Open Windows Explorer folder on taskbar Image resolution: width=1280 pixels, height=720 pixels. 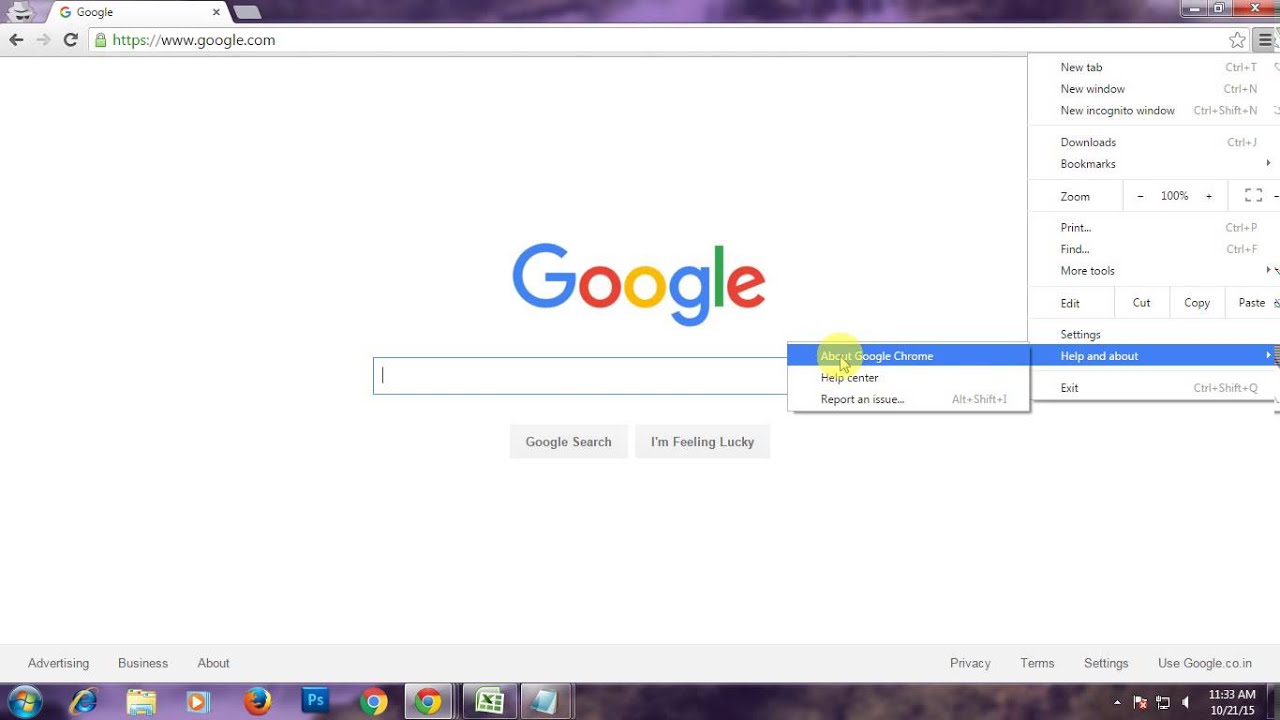click(x=141, y=702)
